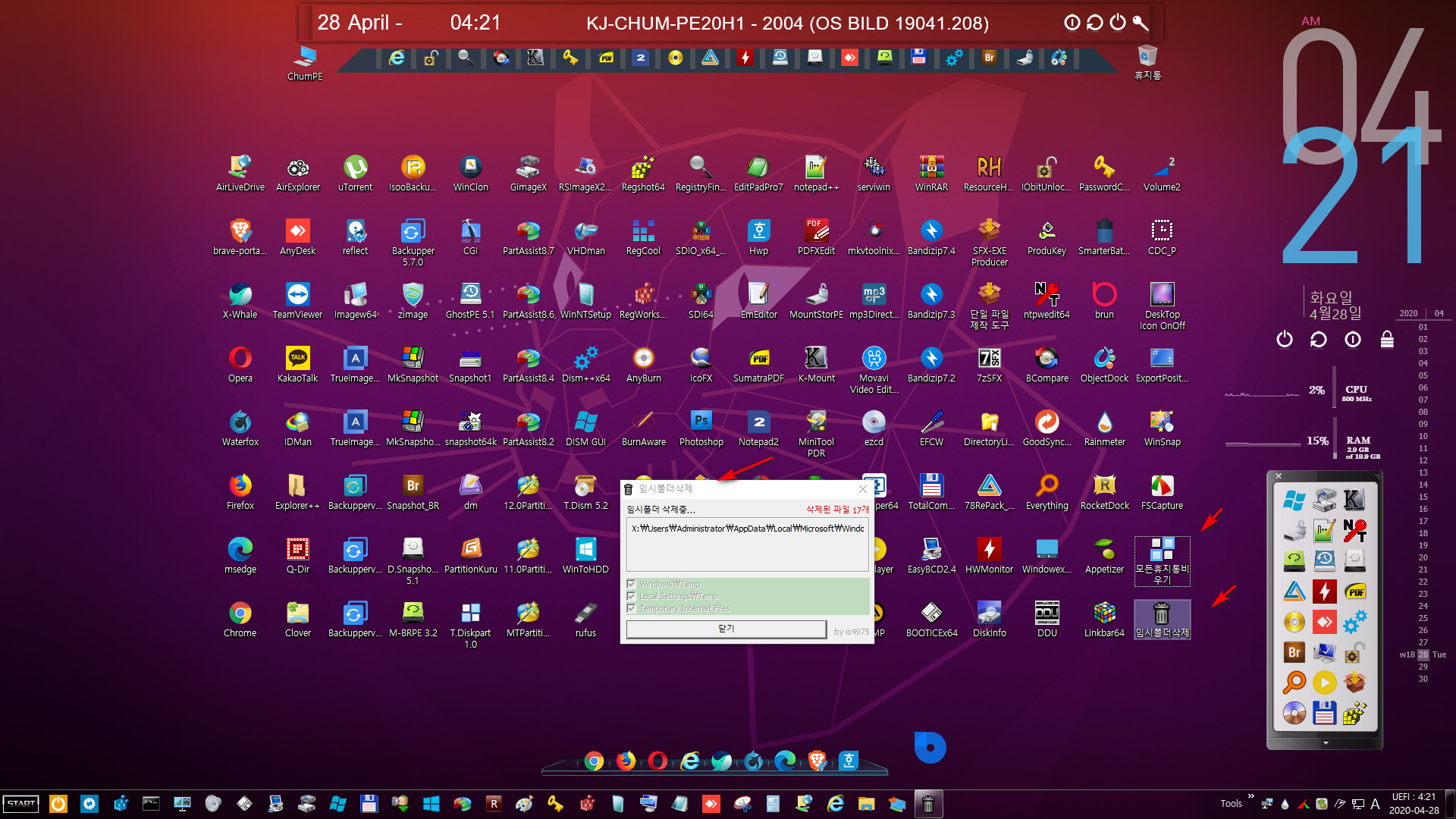
Task: Open the DDU desktop shortcut
Action: [1046, 620]
